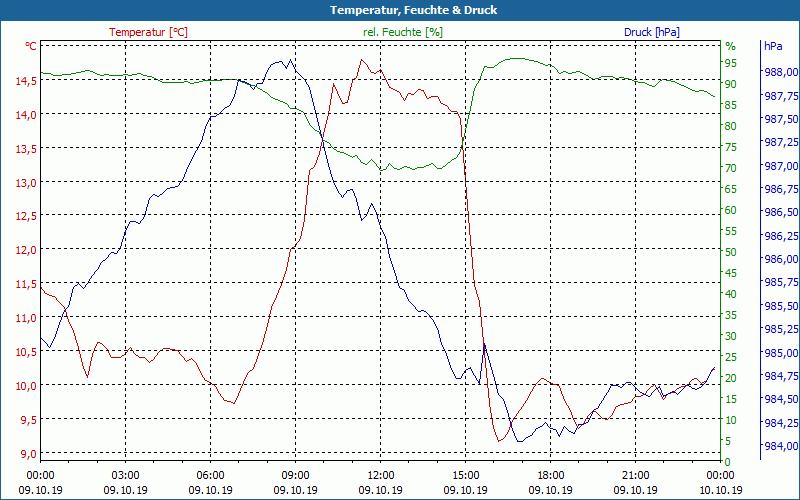Click the "13,5" temperature axis value
This screenshot has height=500, width=800.
(x=27, y=148)
